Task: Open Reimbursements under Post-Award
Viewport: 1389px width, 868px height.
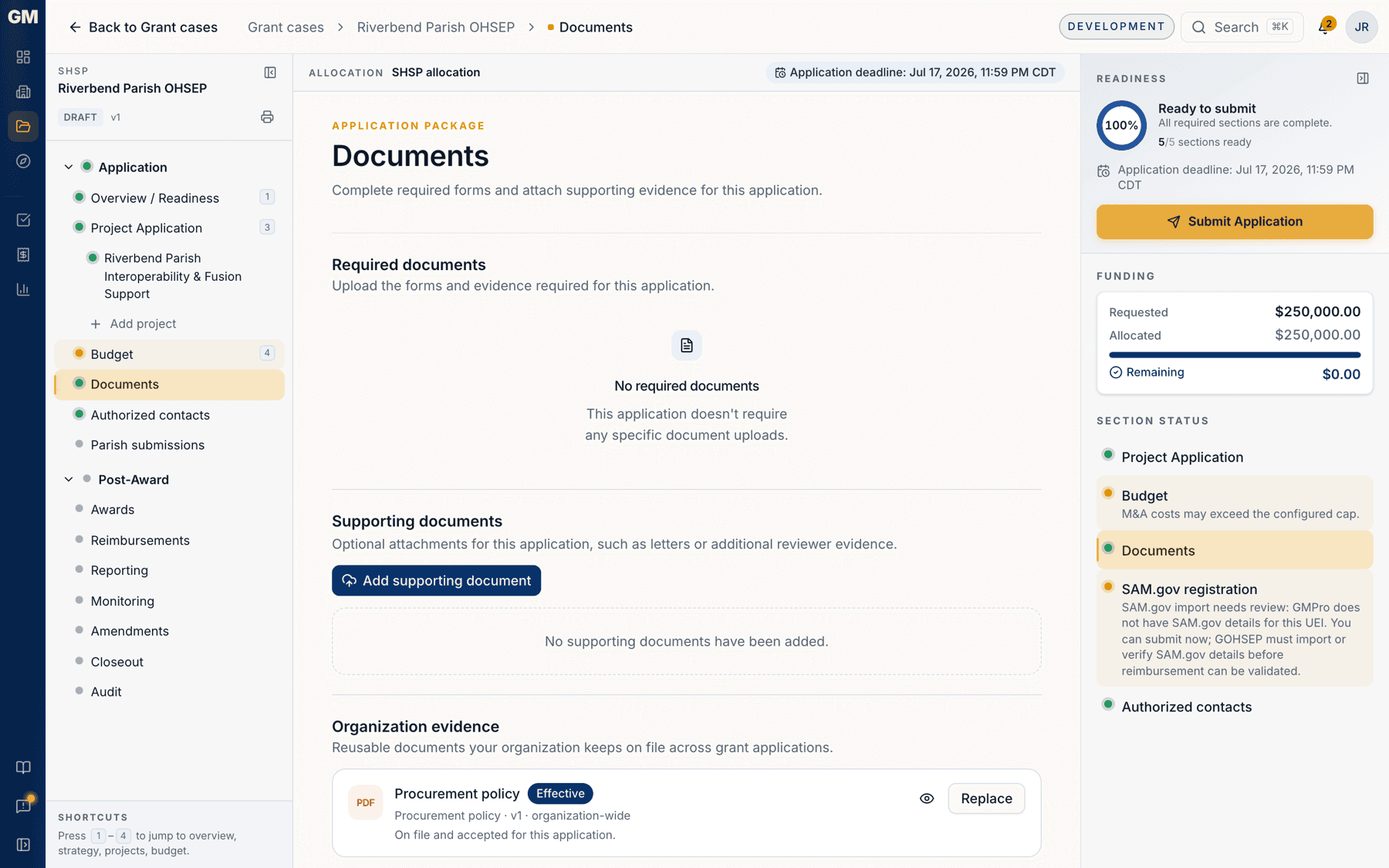Action: (170, 540)
